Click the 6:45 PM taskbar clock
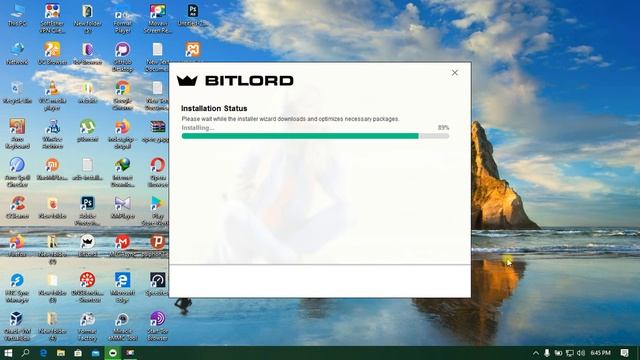 [x=600, y=353]
